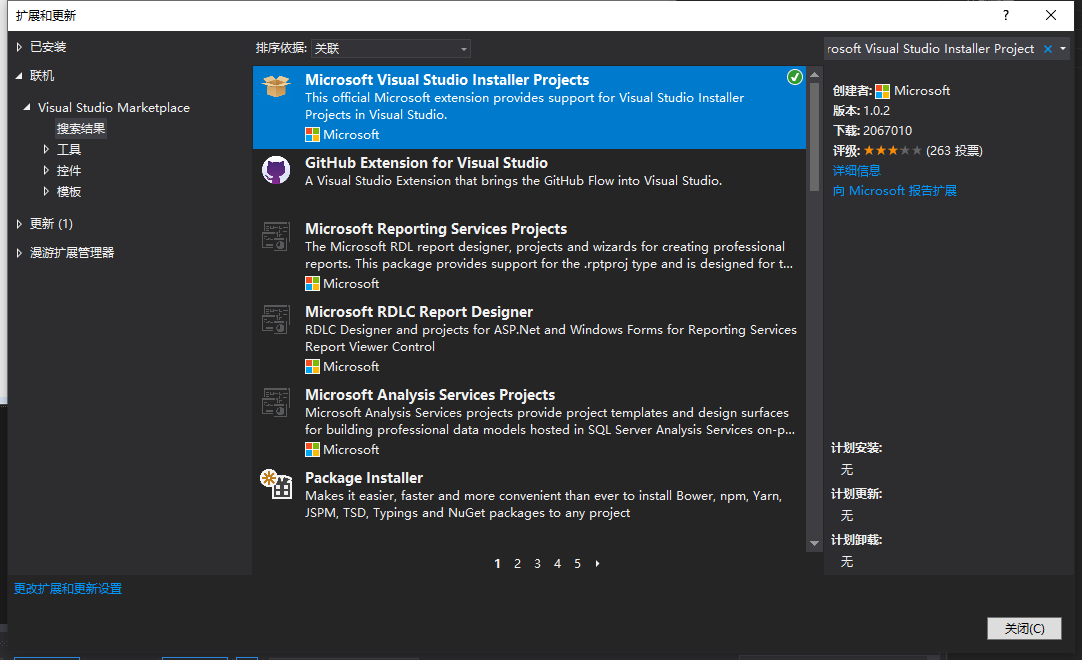Clear the search box with X
This screenshot has height=660, width=1082.
coord(1047,49)
